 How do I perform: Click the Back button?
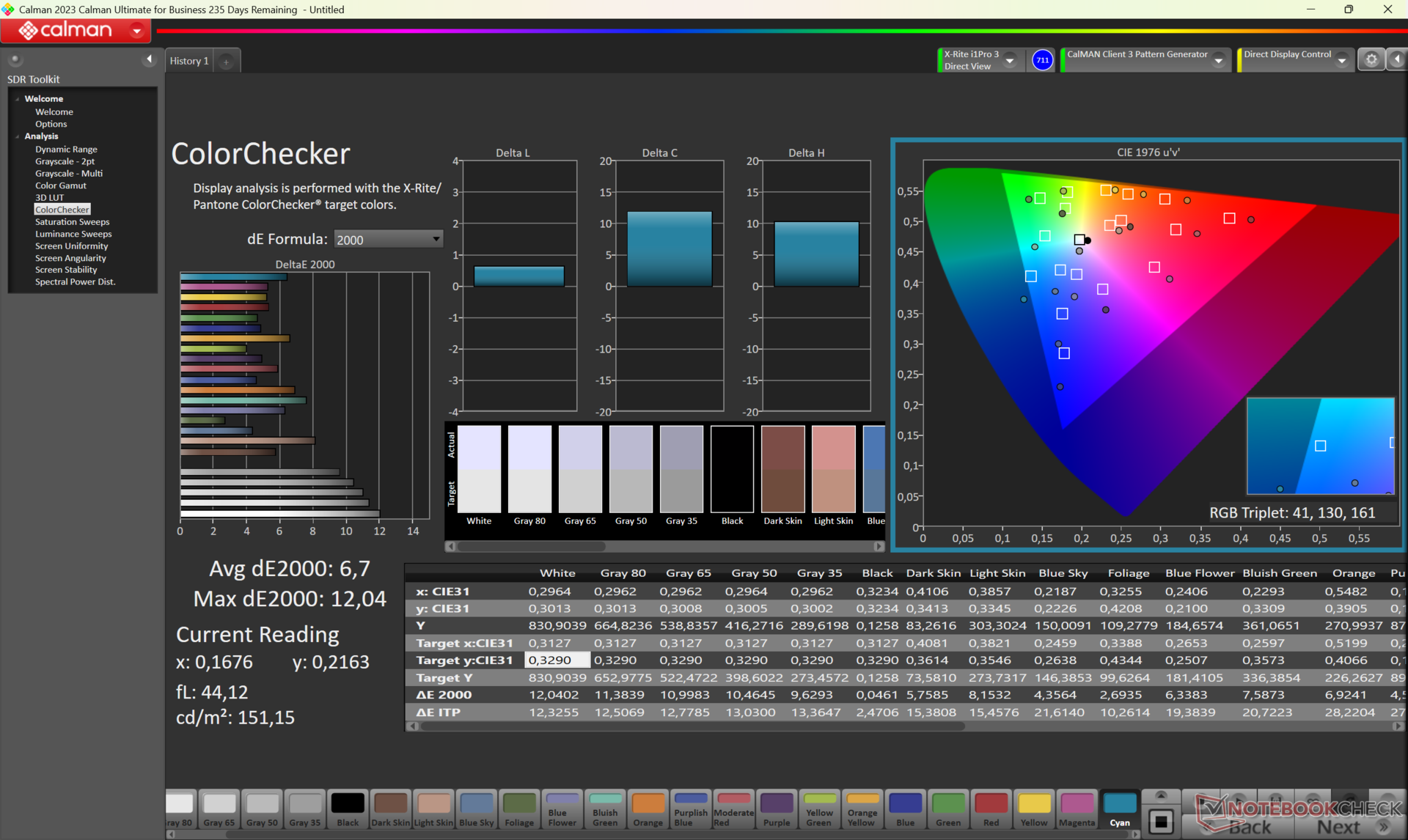pos(1249,827)
